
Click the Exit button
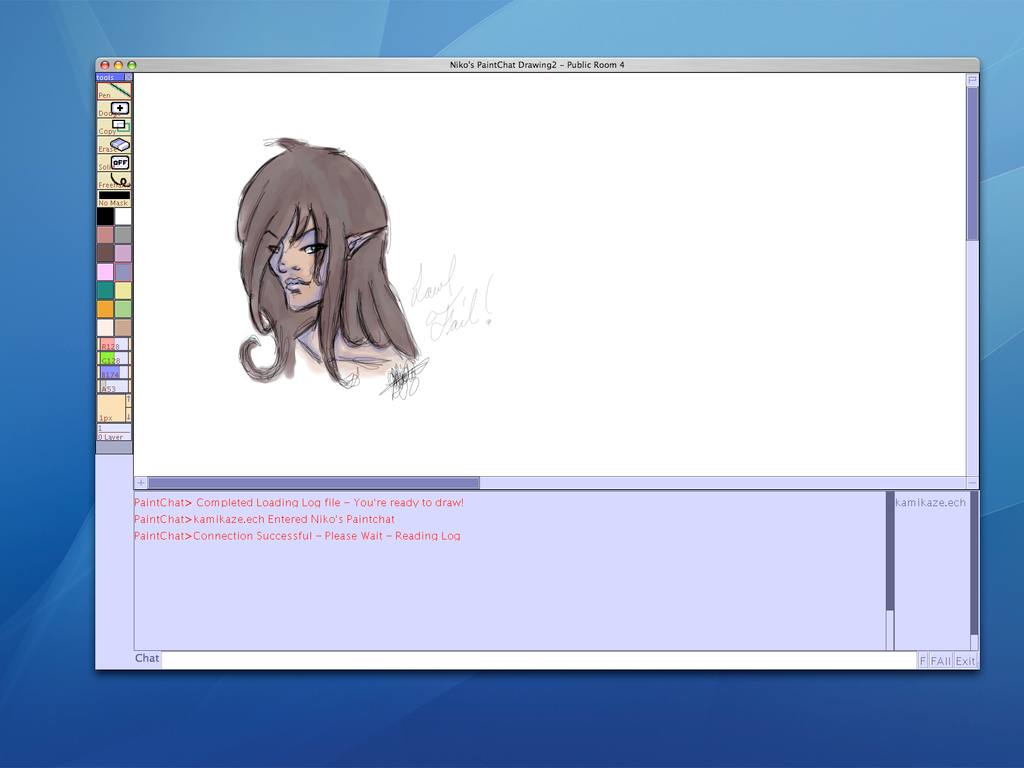[x=965, y=661]
